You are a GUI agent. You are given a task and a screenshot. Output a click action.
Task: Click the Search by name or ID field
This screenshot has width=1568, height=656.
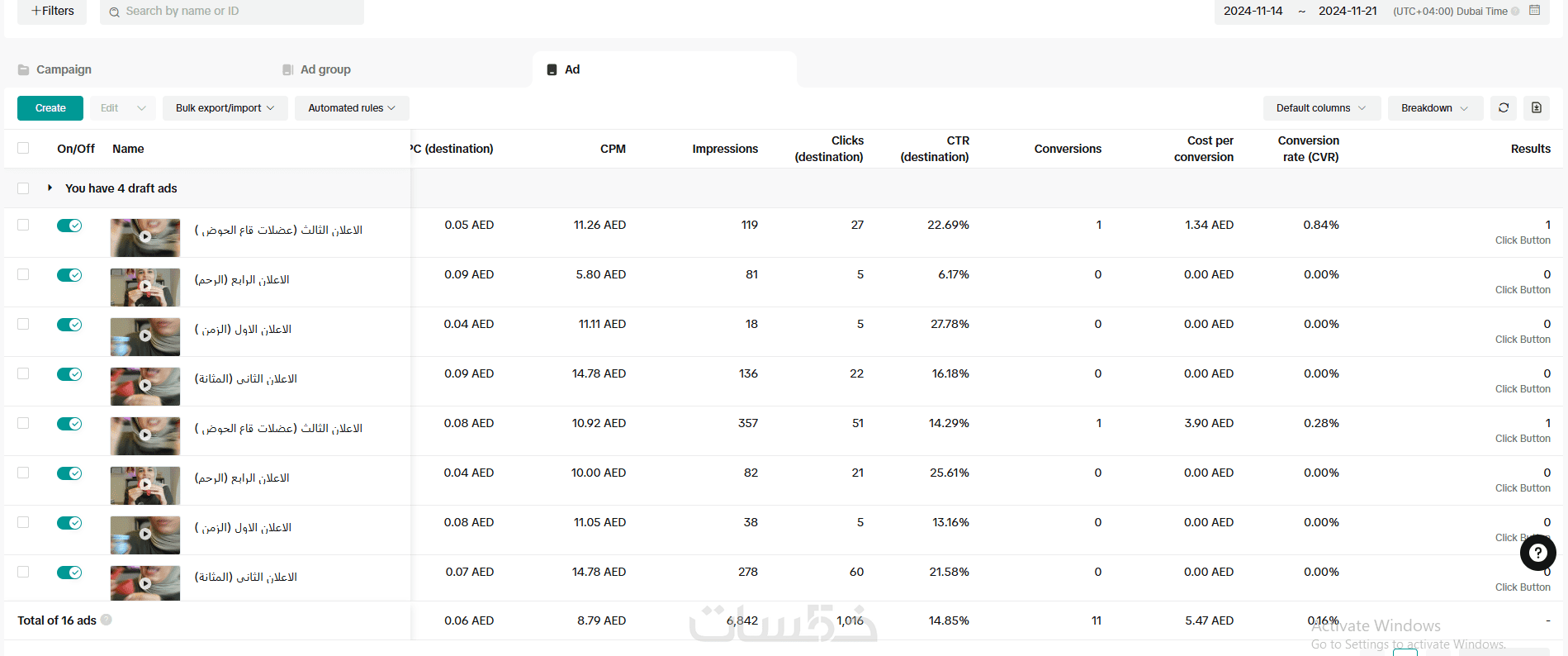tap(239, 12)
